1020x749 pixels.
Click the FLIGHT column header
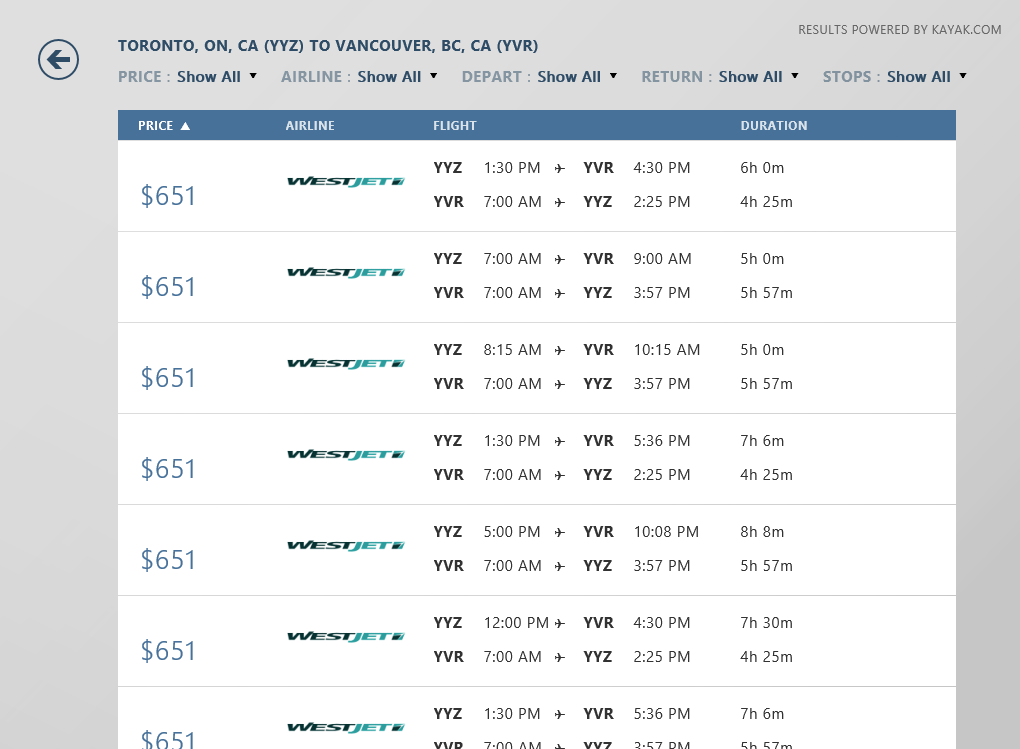[x=455, y=126]
